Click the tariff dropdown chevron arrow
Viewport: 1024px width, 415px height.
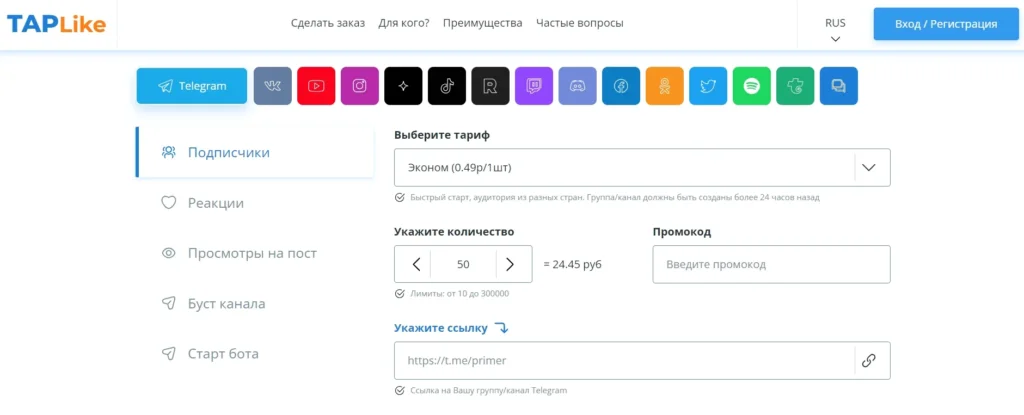pyautogui.click(x=869, y=167)
